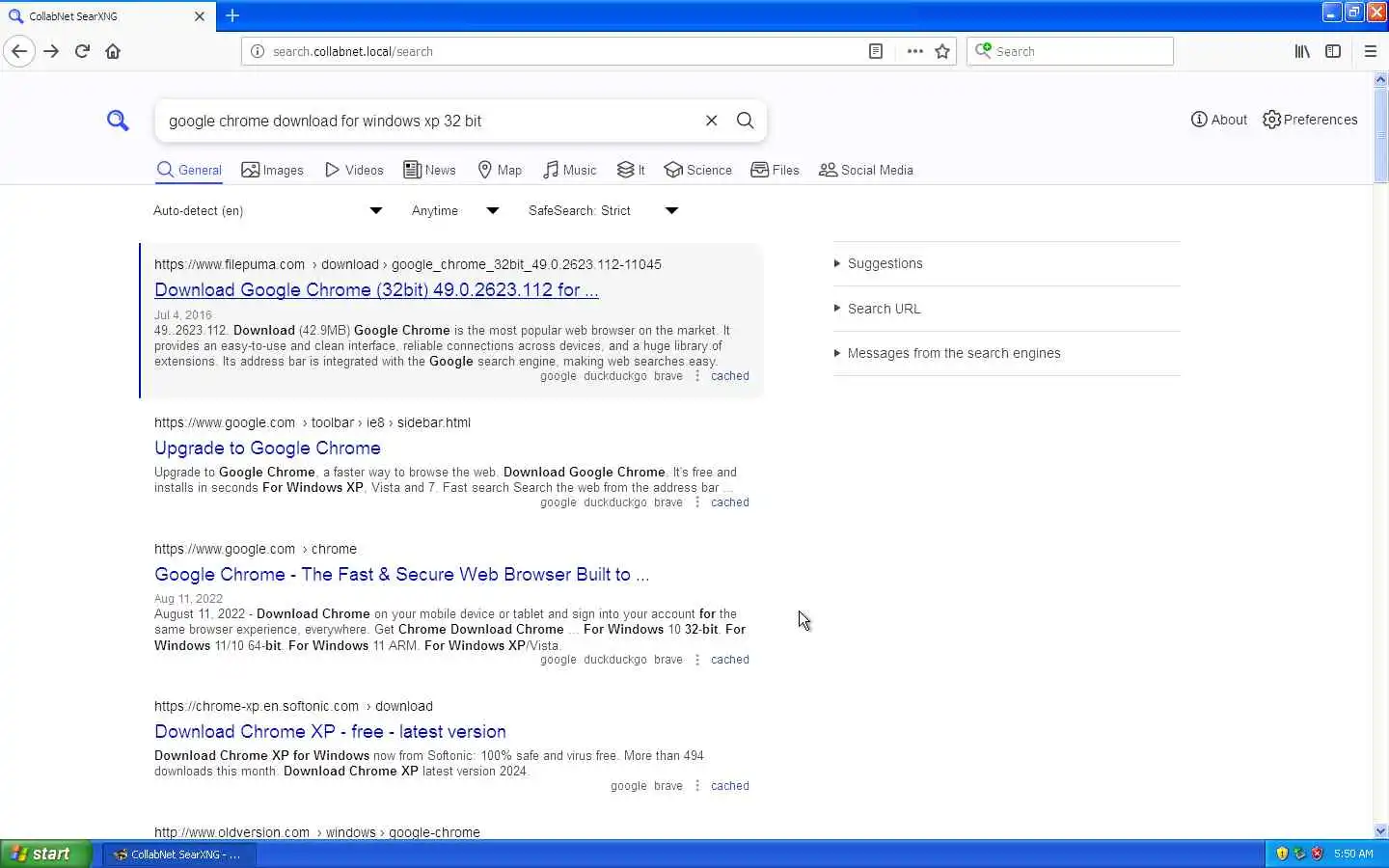The height and width of the screenshot is (868, 1389).
Task: Show sidebars icon in toolbar
Action: click(1333, 51)
